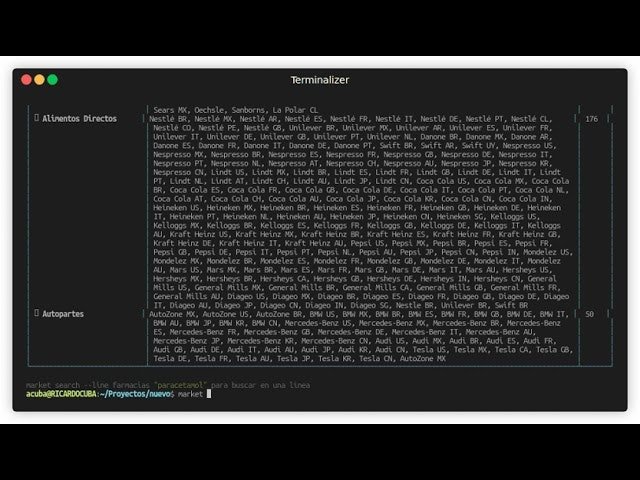Click the 'Swift UY' entry
The height and width of the screenshot is (480, 640).
point(478,146)
